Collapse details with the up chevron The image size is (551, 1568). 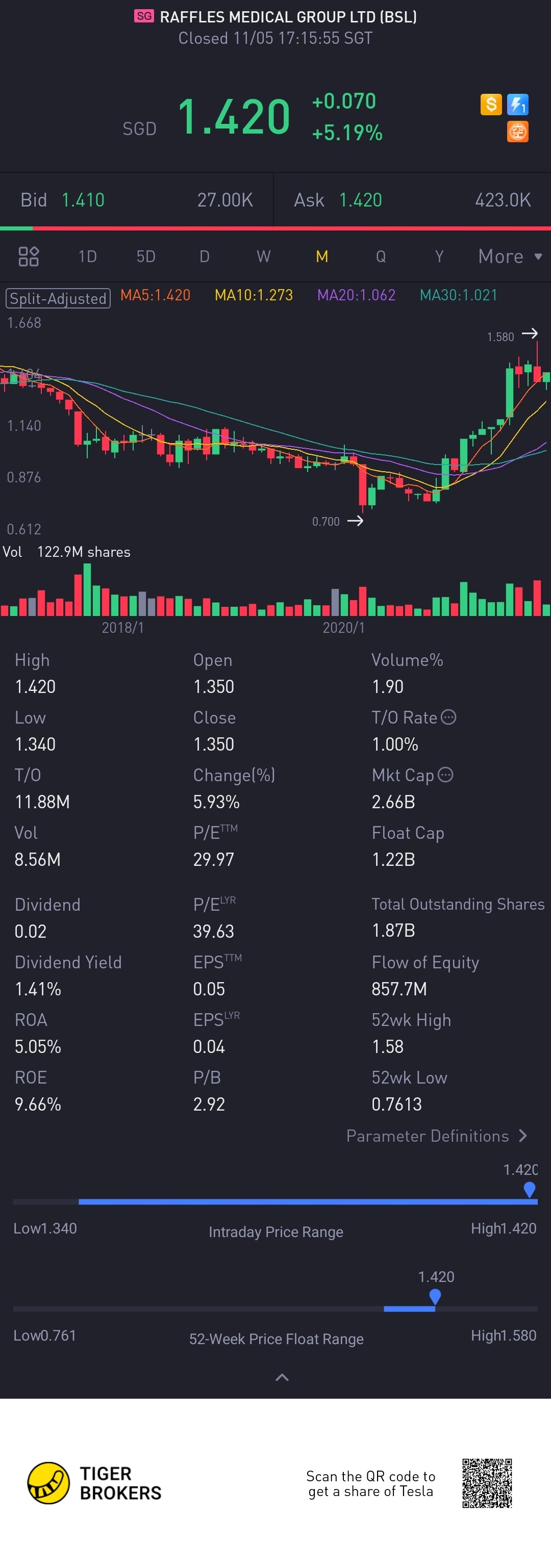click(x=282, y=1377)
